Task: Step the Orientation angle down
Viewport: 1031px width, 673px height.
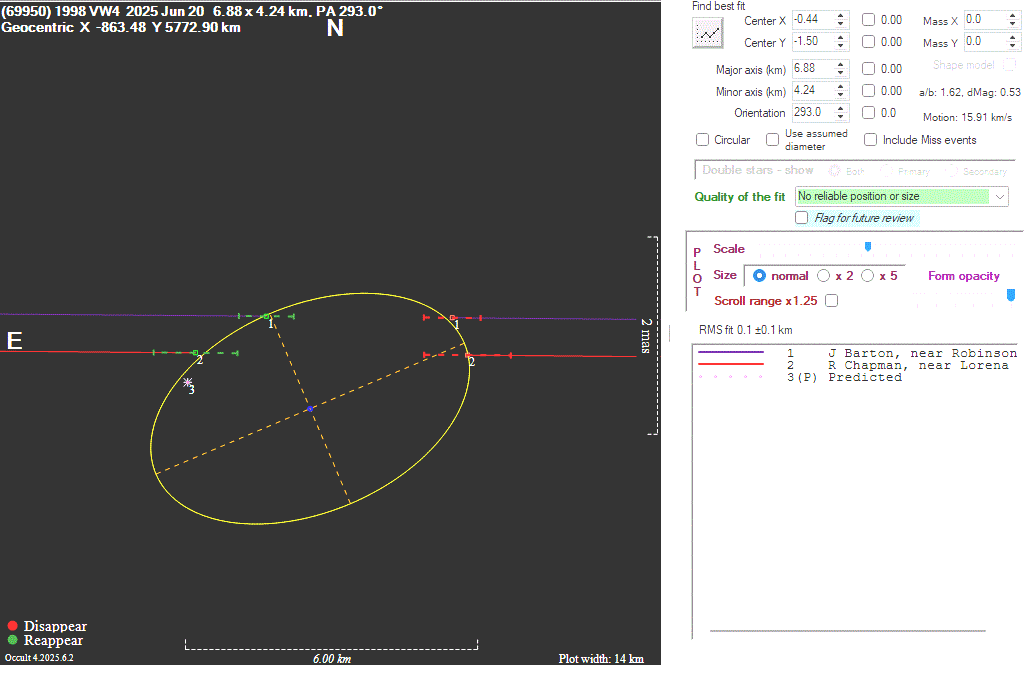Action: tap(840, 117)
